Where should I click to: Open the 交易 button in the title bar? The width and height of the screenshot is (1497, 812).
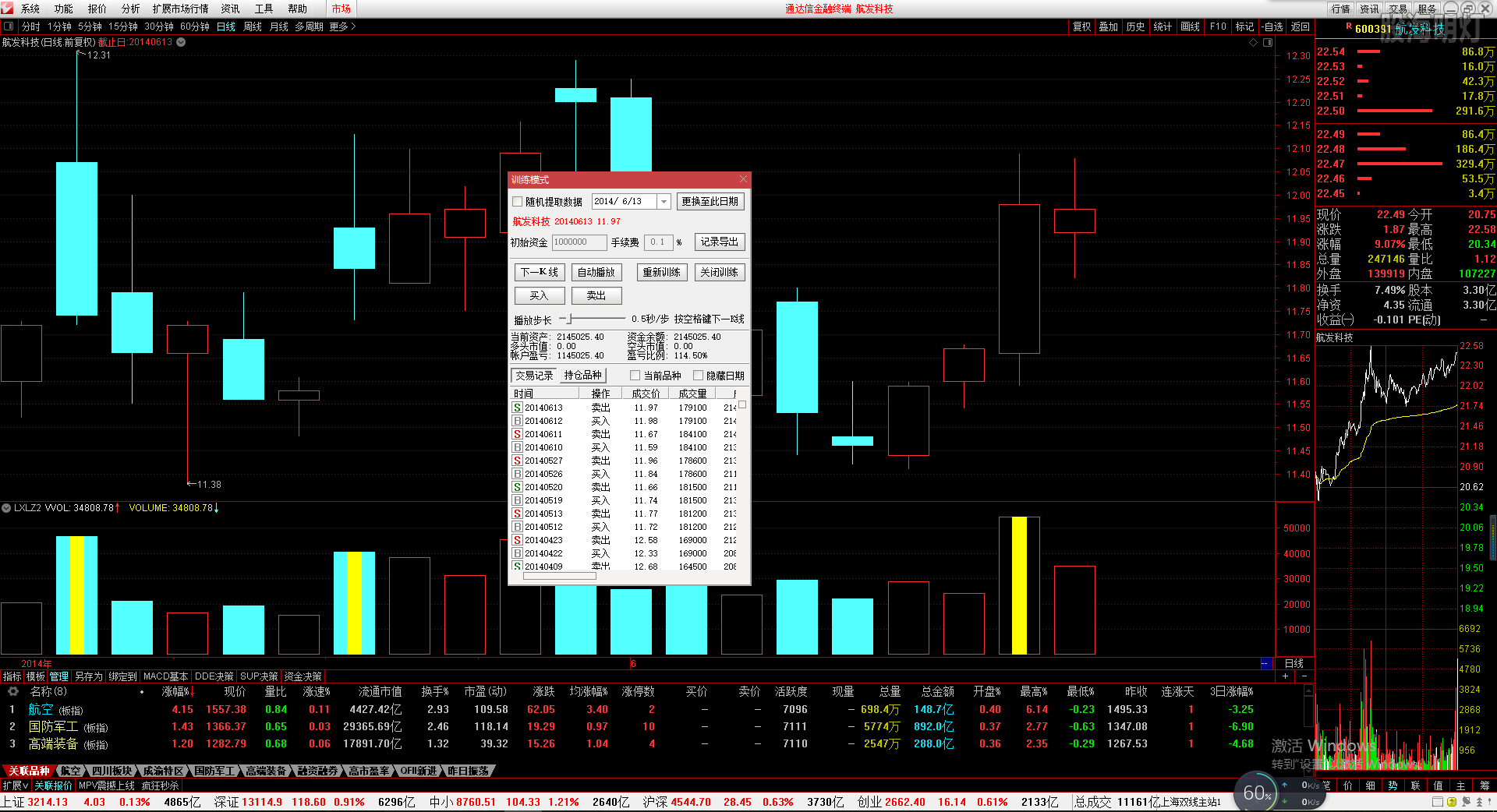click(x=1398, y=9)
